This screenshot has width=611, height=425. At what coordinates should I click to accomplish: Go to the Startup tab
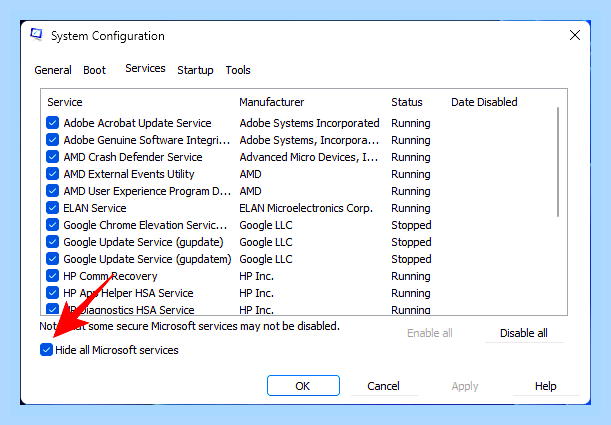[x=195, y=70]
